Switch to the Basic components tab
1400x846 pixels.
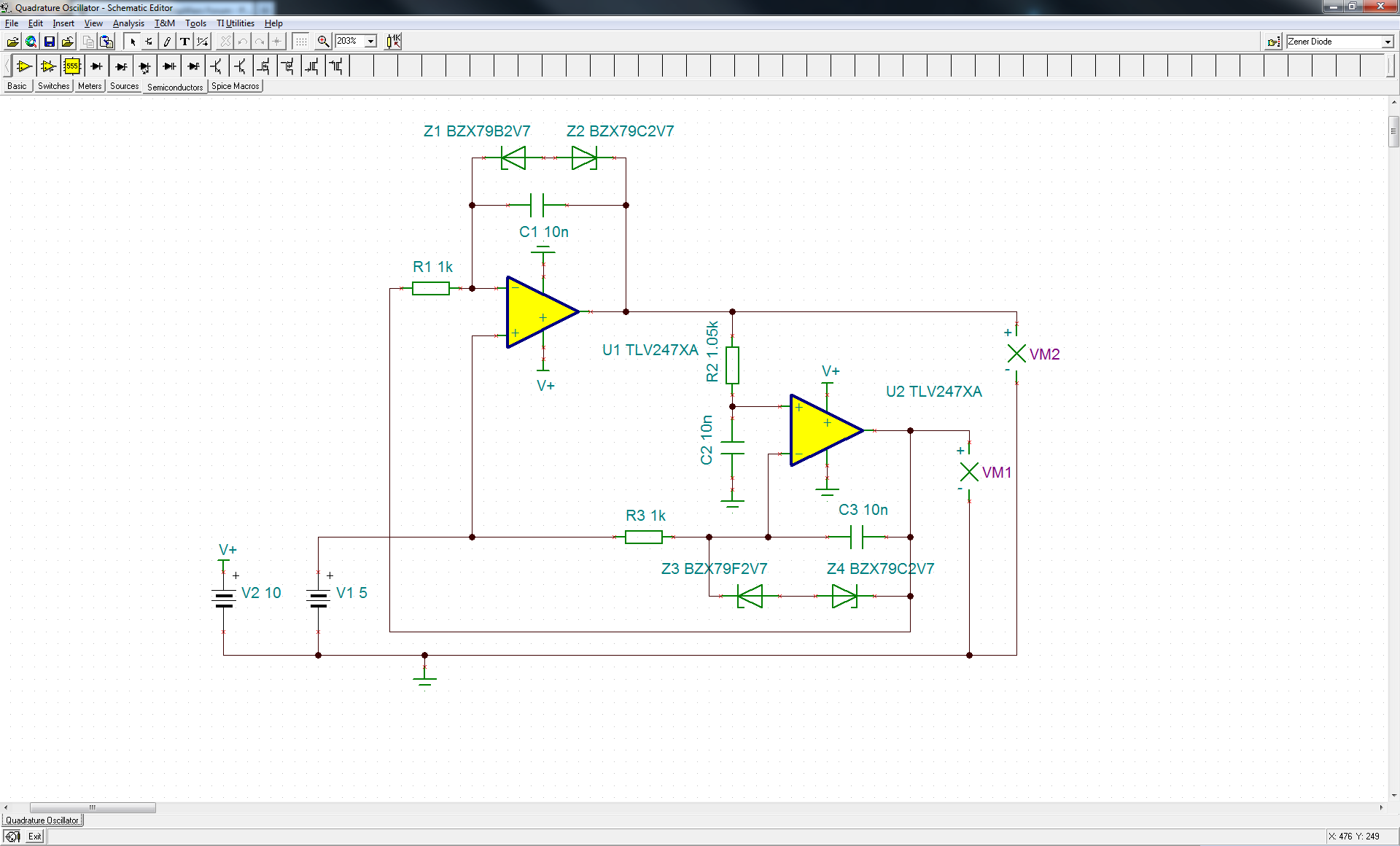[17, 86]
